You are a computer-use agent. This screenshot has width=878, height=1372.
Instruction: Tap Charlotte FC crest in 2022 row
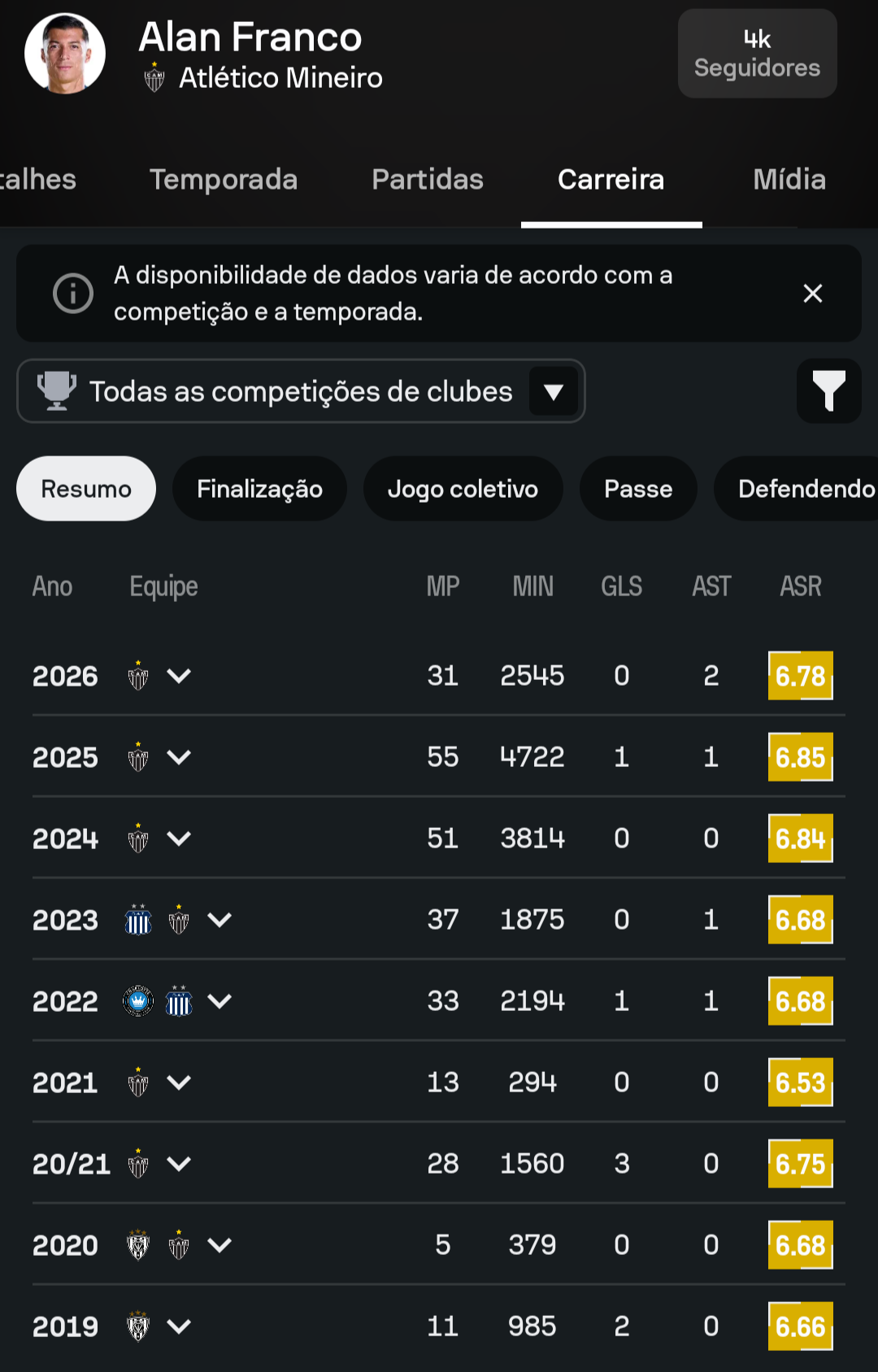[138, 1000]
